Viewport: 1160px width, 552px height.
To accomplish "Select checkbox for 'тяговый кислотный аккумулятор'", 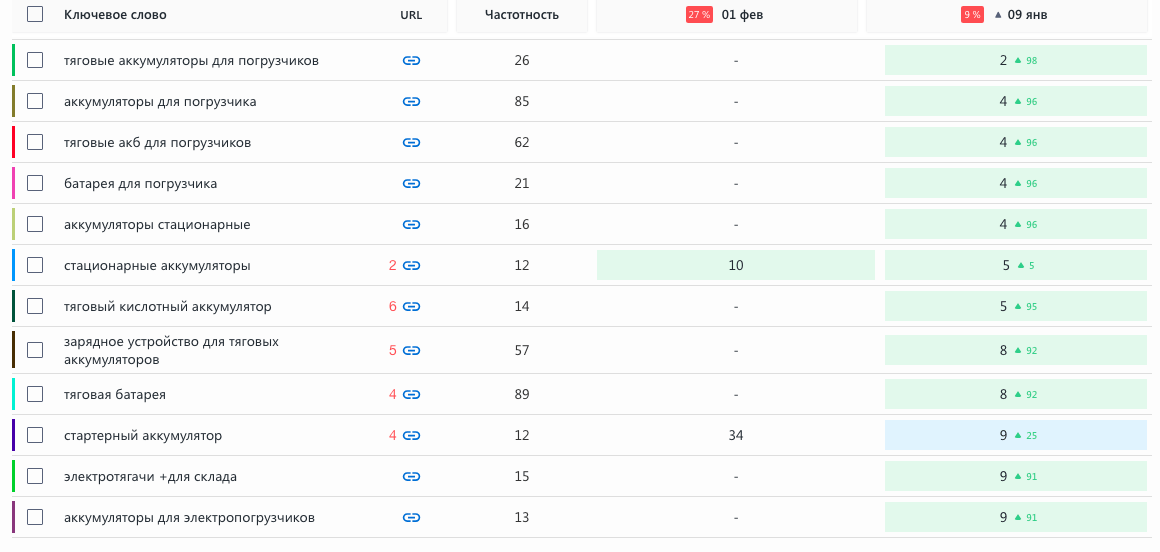I will click(35, 307).
